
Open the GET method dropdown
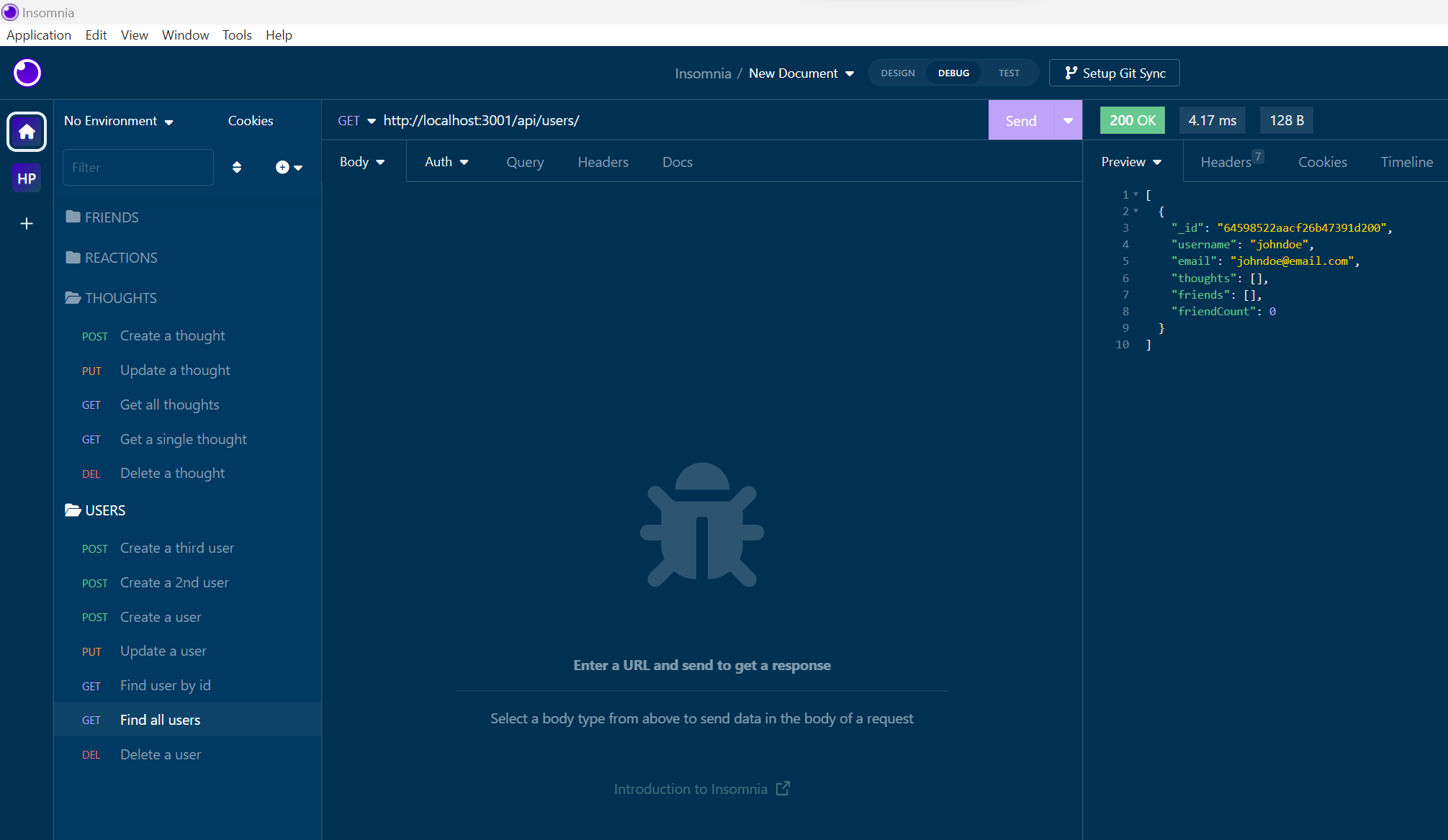356,120
